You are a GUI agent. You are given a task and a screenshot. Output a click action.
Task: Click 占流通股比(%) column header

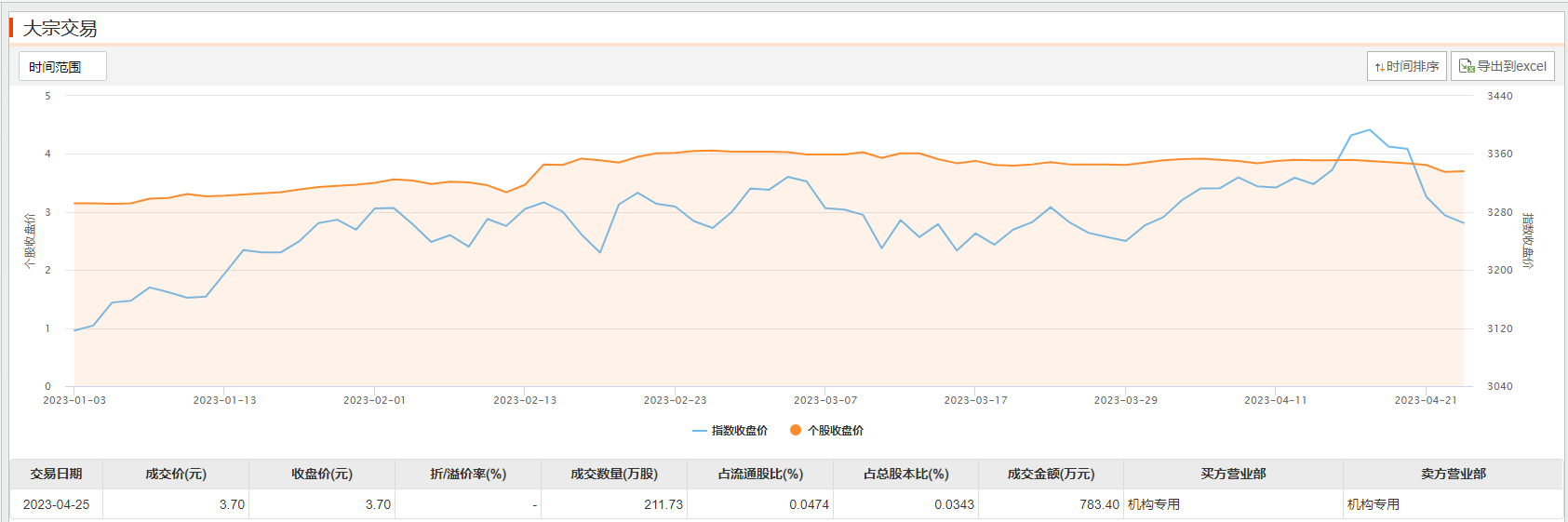[760, 474]
